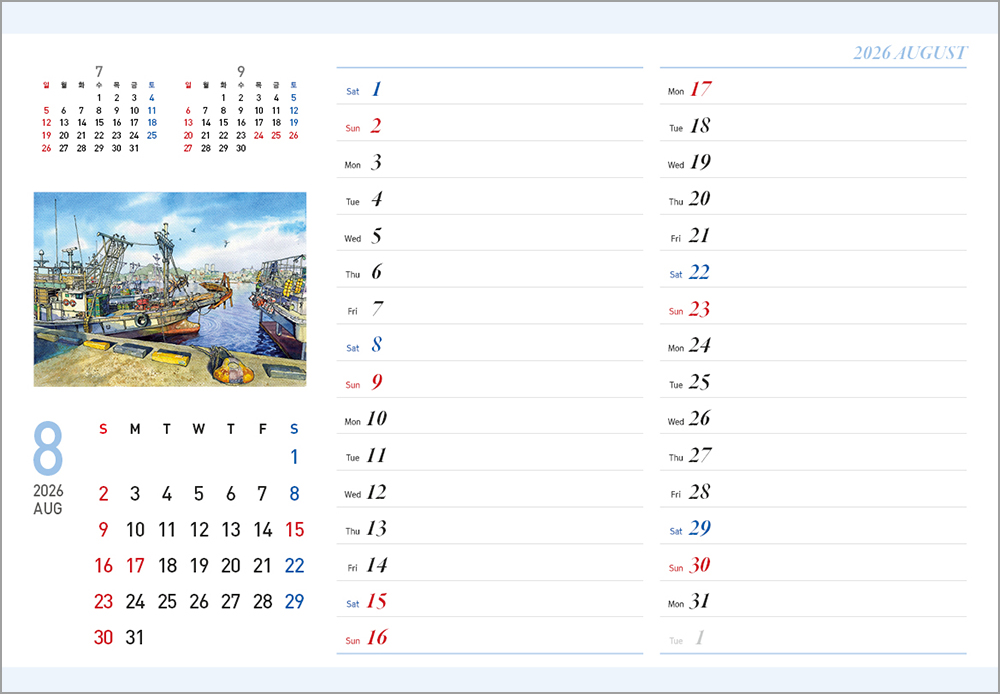Pick date 20 in the large August grid
Screen dimensions: 1000x694
tap(230, 565)
